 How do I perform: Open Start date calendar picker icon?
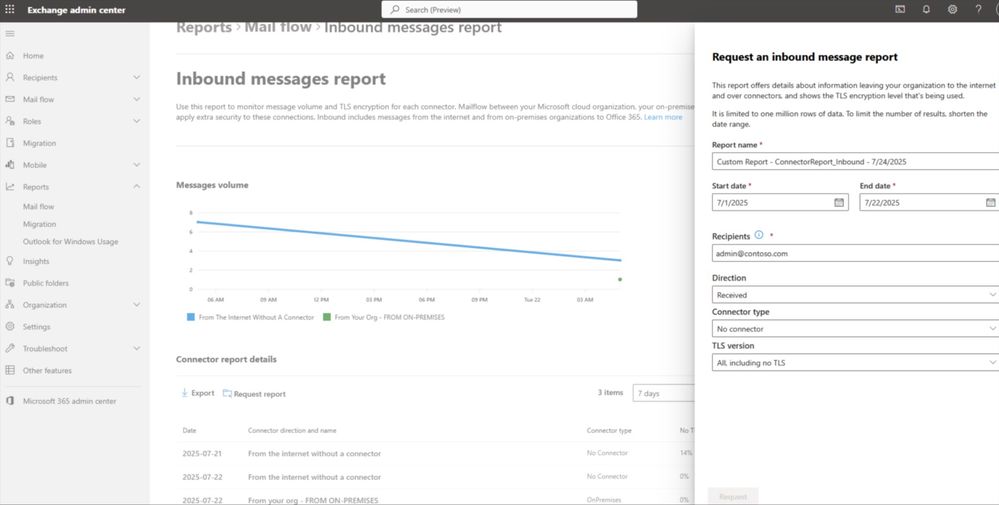(838, 203)
